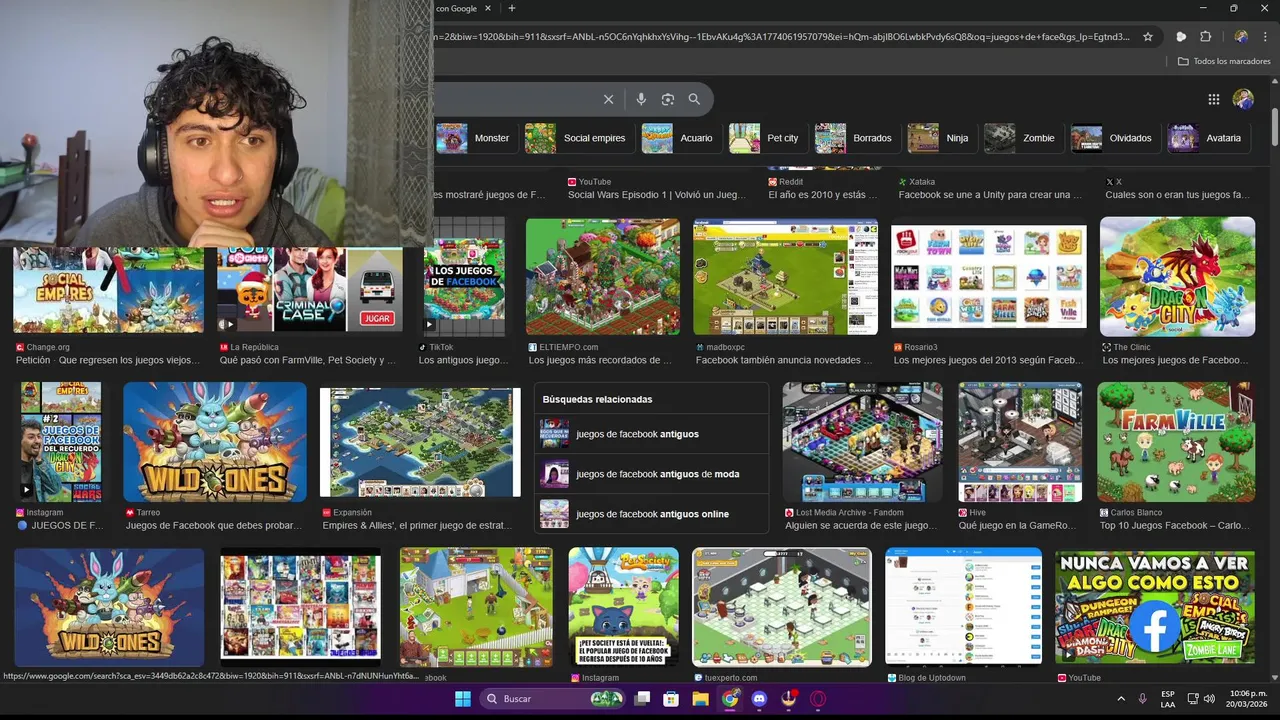Select the Pet city filter chip
The width and height of the screenshot is (1280, 720).
[x=766, y=138]
